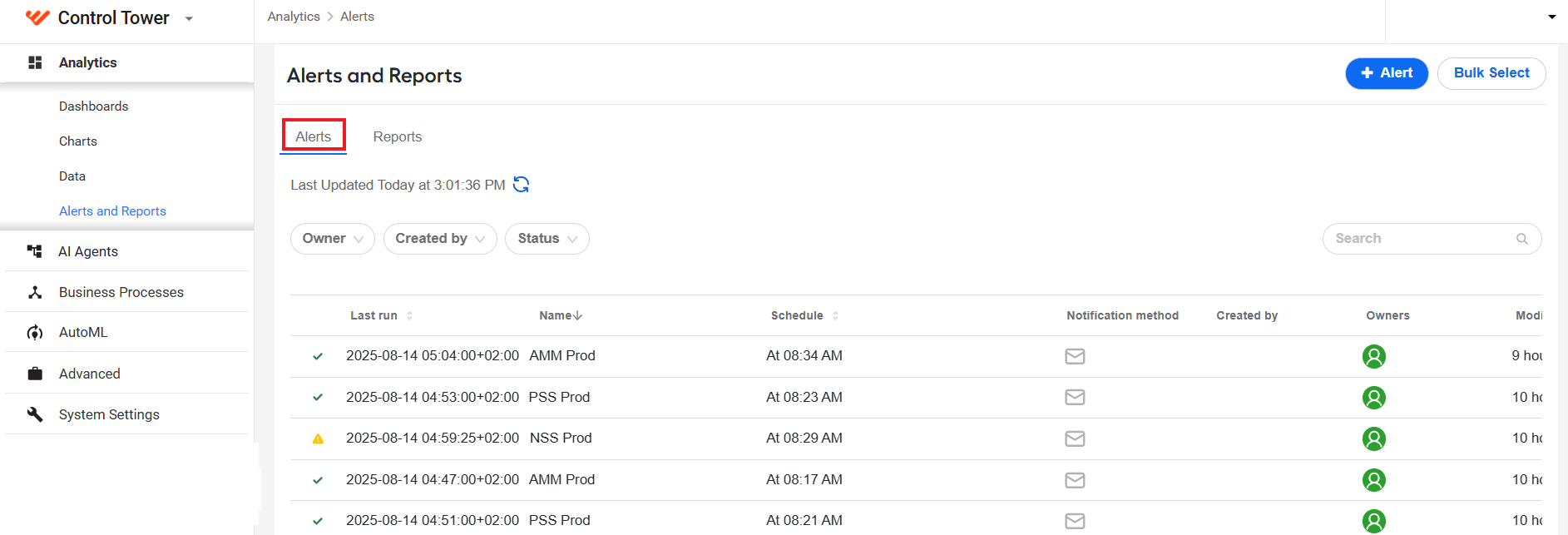Refresh the last updated list
Image resolution: width=1568 pixels, height=535 pixels.
click(x=522, y=185)
